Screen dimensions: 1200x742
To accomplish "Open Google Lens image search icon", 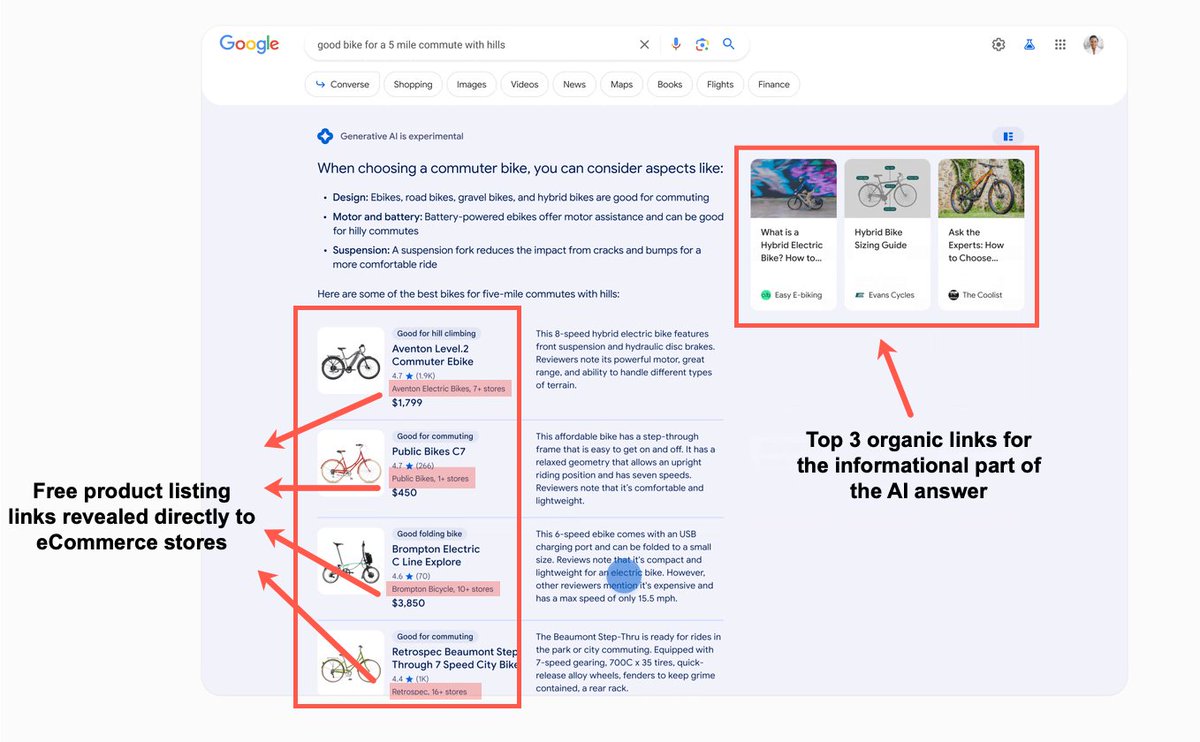I will tap(702, 44).
